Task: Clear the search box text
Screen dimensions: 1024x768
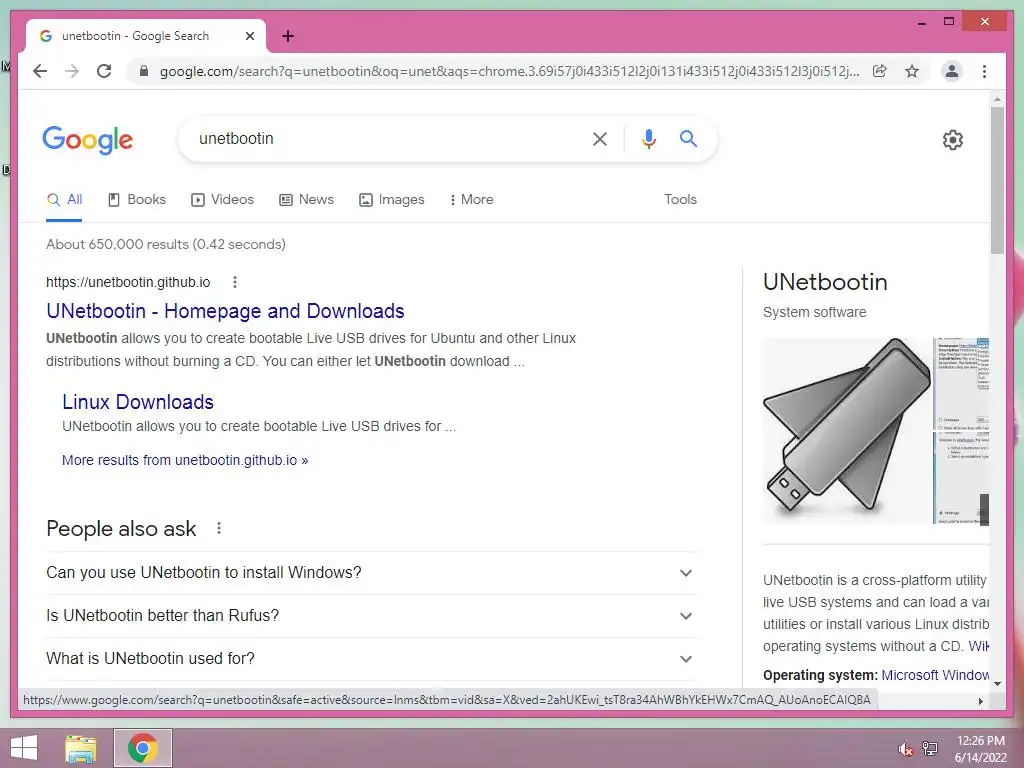Action: (600, 138)
